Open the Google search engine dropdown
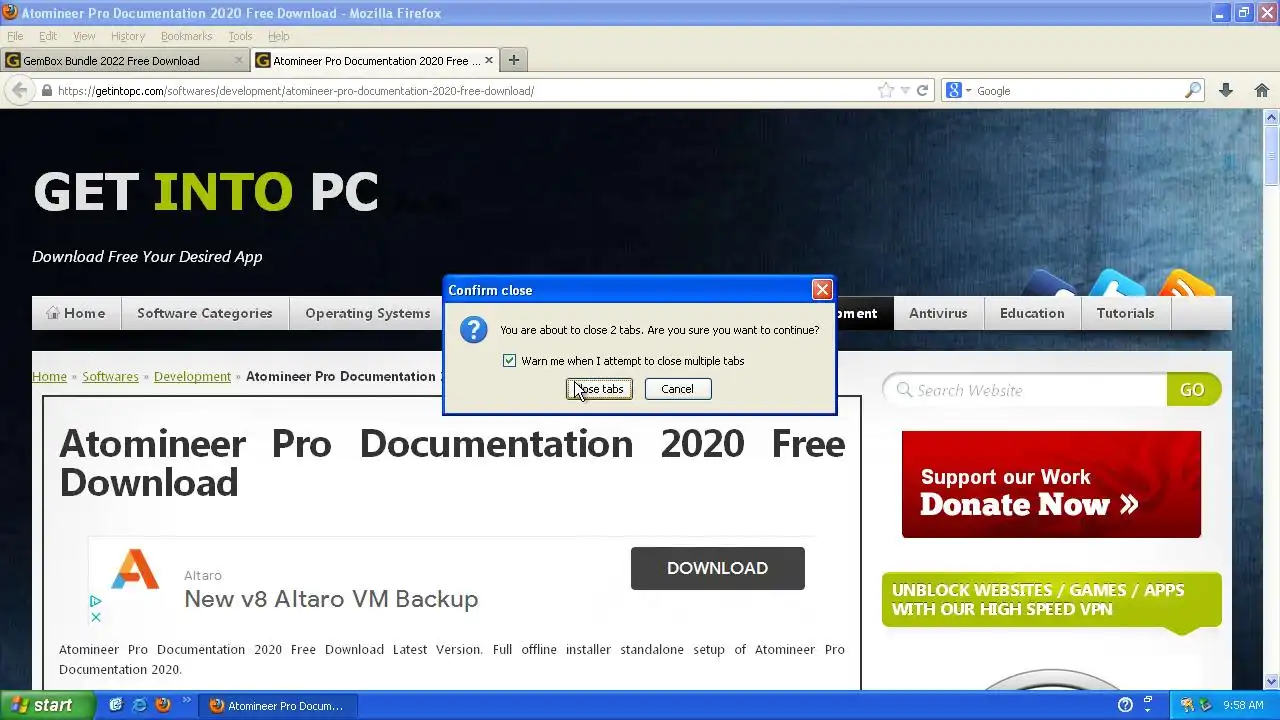Image resolution: width=1280 pixels, height=720 pixels. point(957,90)
